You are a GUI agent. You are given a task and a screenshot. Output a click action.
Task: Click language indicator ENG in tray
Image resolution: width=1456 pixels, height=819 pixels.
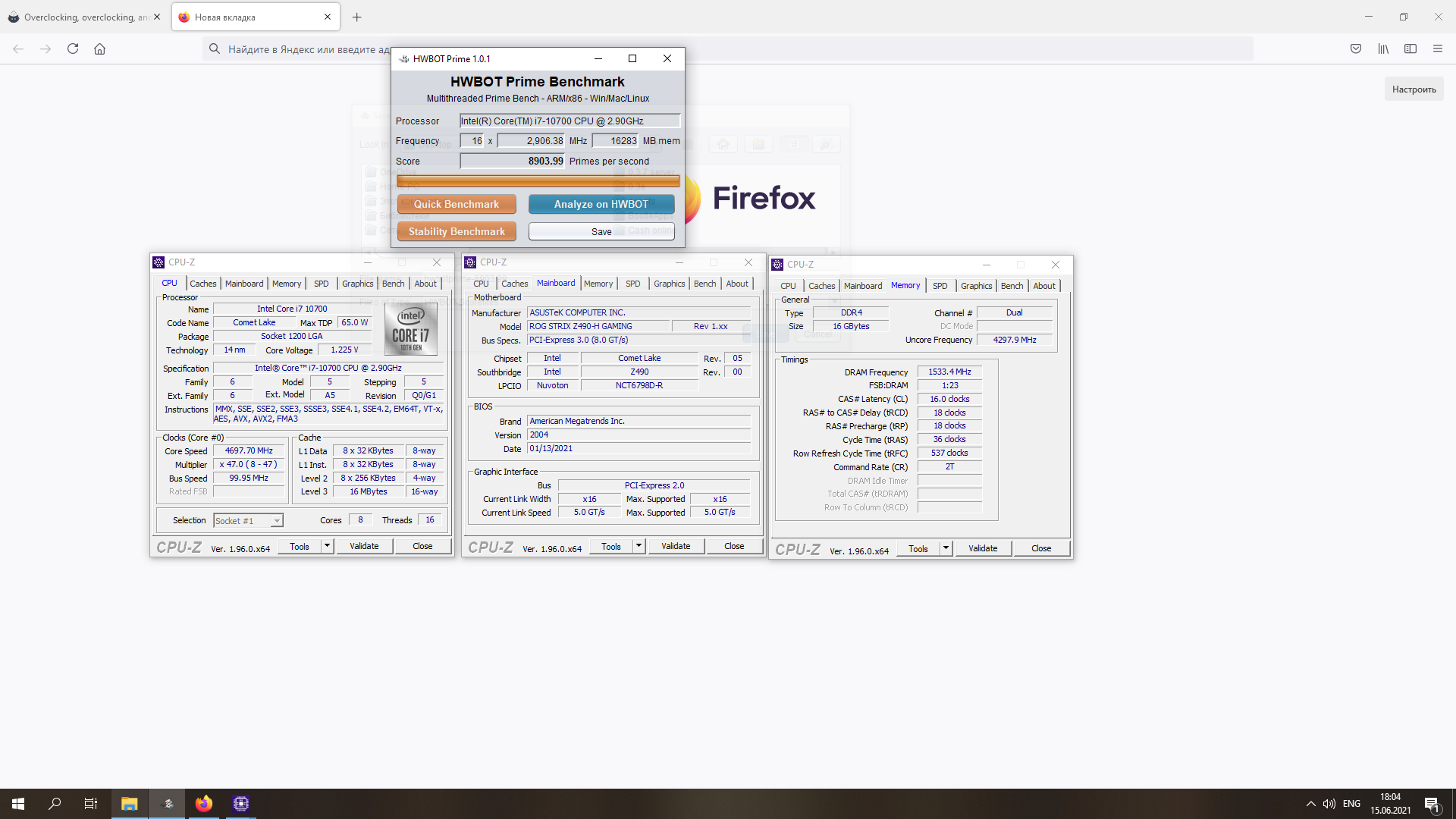[1351, 804]
